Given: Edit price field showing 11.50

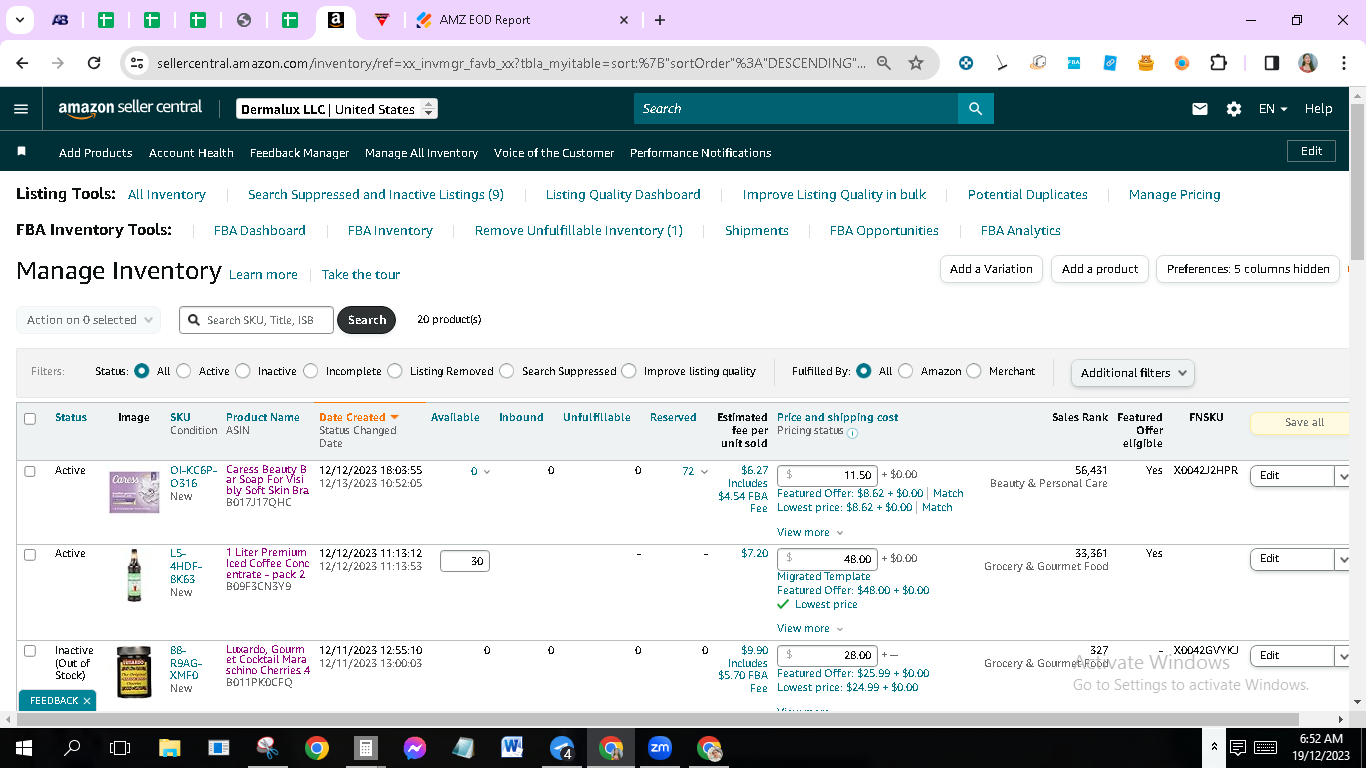Looking at the screenshot, I should [x=828, y=476].
